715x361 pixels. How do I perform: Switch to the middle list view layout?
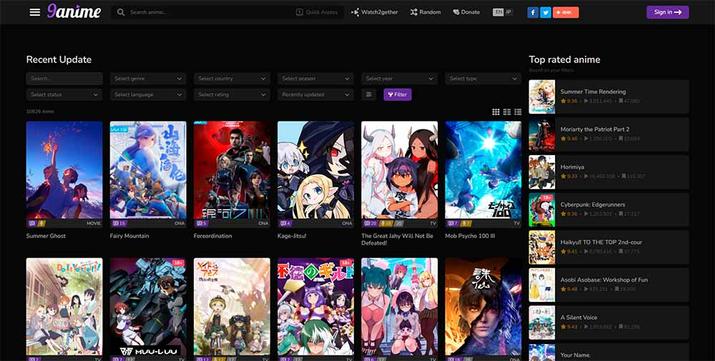tap(507, 112)
